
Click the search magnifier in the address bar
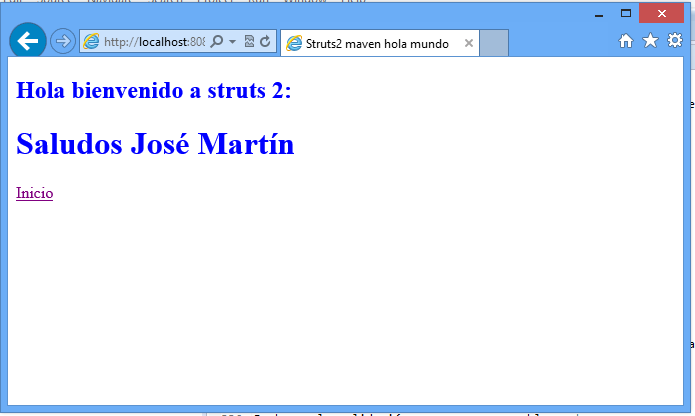coord(217,42)
